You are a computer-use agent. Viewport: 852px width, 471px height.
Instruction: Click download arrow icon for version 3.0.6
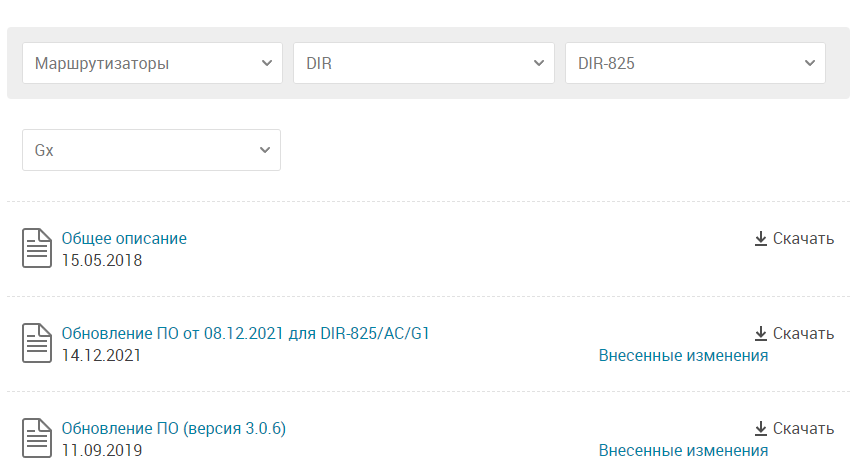click(761, 429)
